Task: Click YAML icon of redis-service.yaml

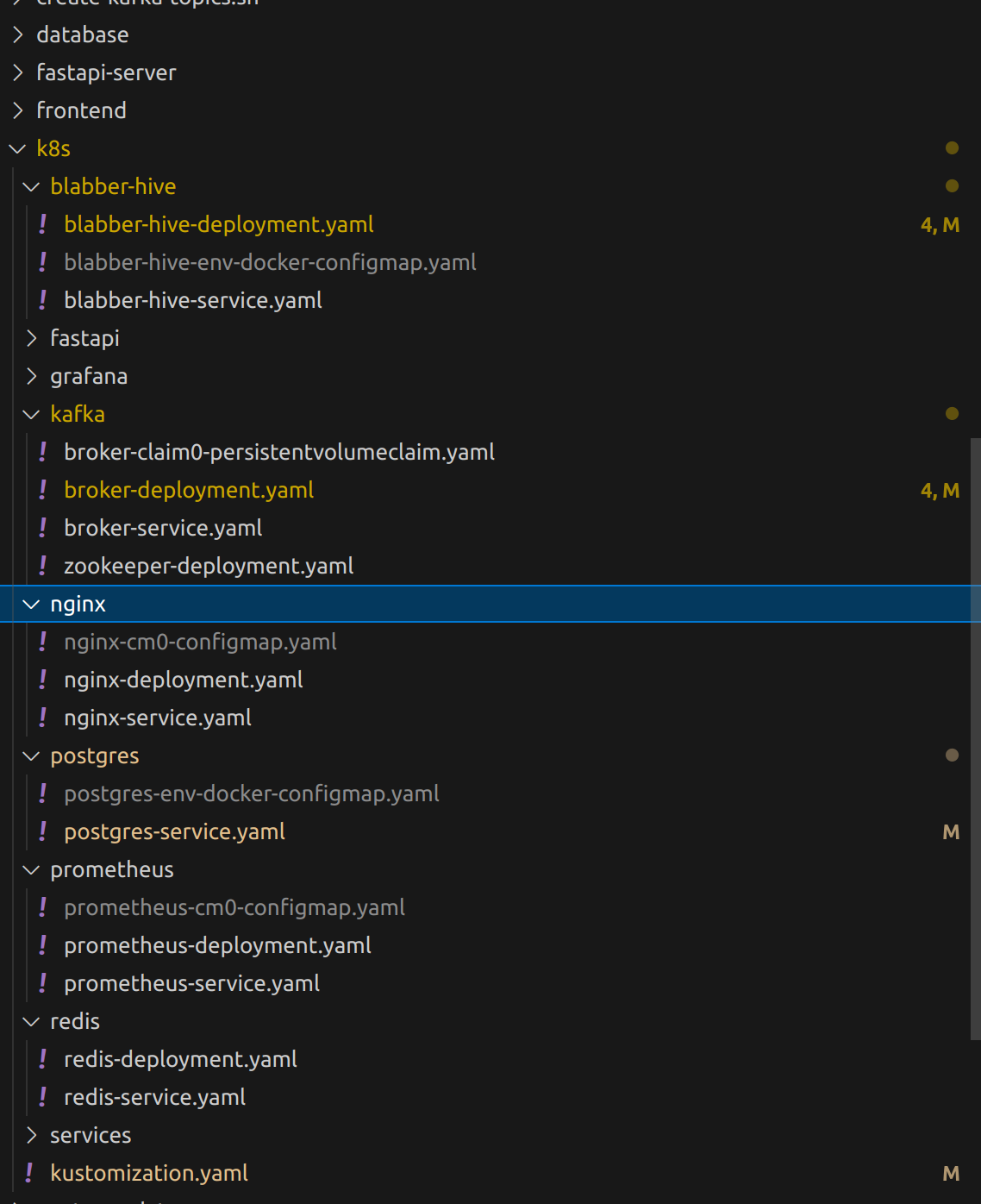Action: [43, 1097]
